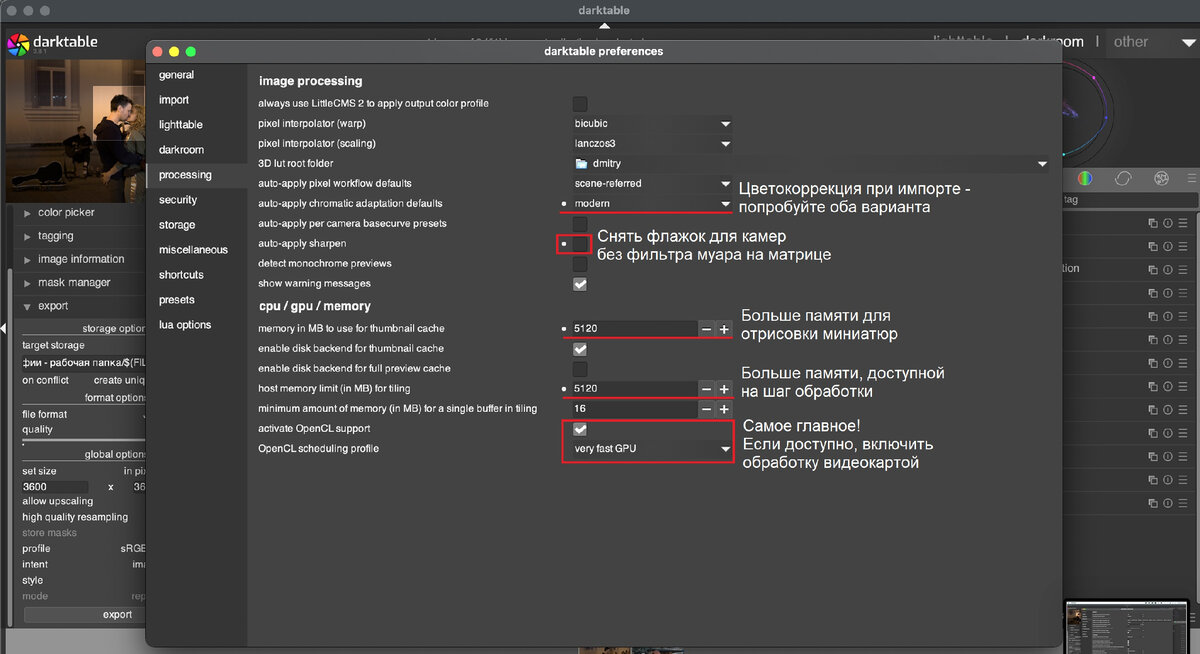The width and height of the screenshot is (1200, 654).
Task: Open the effects module group icon
Action: pos(1161,178)
